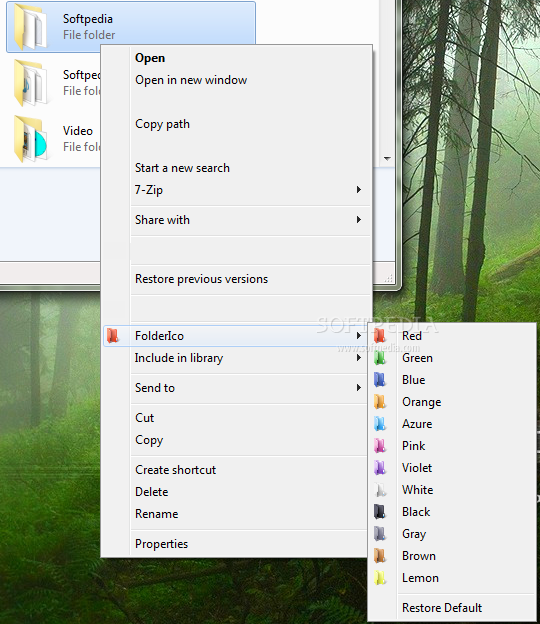Click the music folder icon in Explorer
Viewport: 540px width, 624px height.
31,83
